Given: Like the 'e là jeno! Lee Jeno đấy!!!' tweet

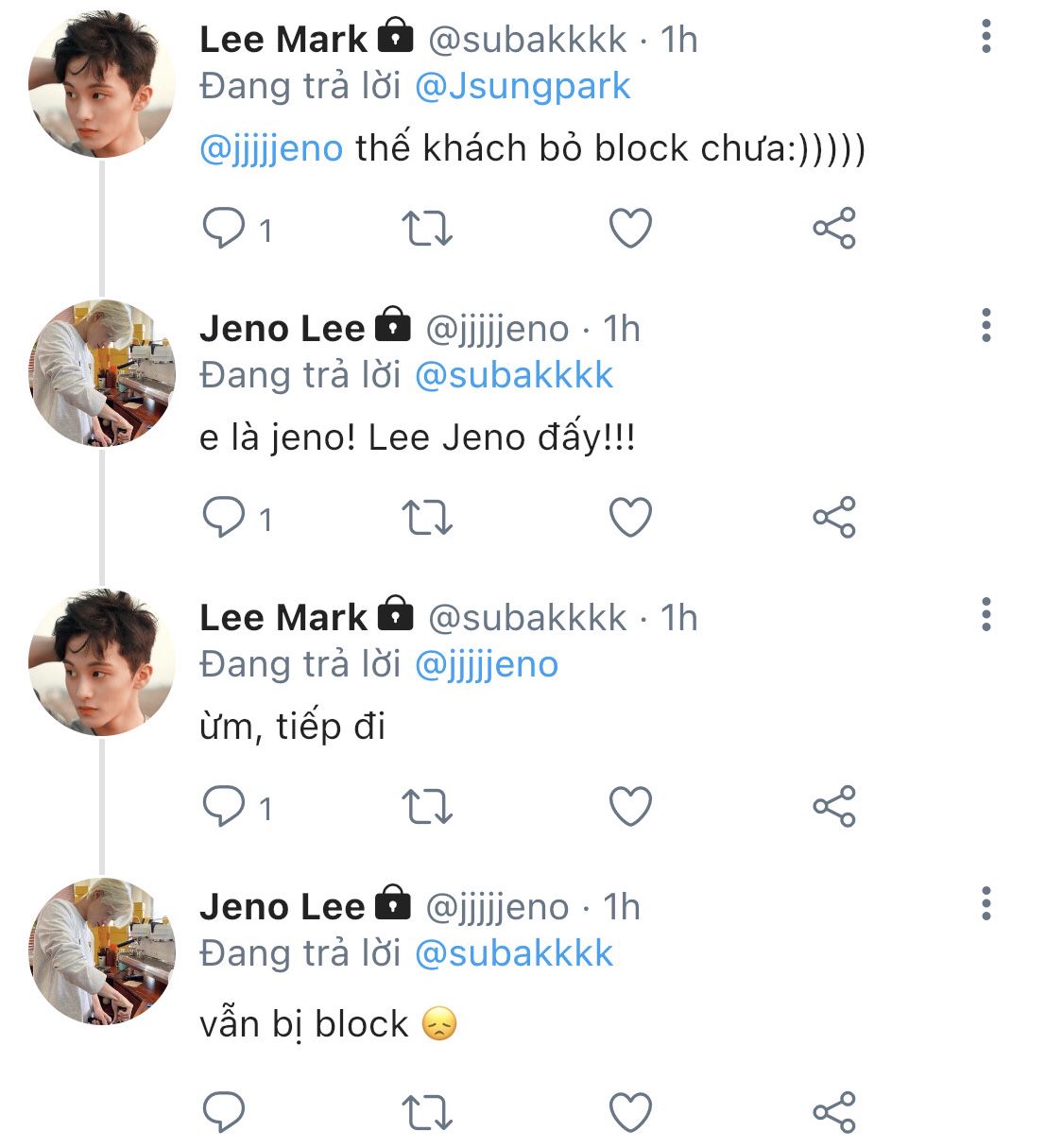Looking at the screenshot, I should pyautogui.click(x=630, y=518).
